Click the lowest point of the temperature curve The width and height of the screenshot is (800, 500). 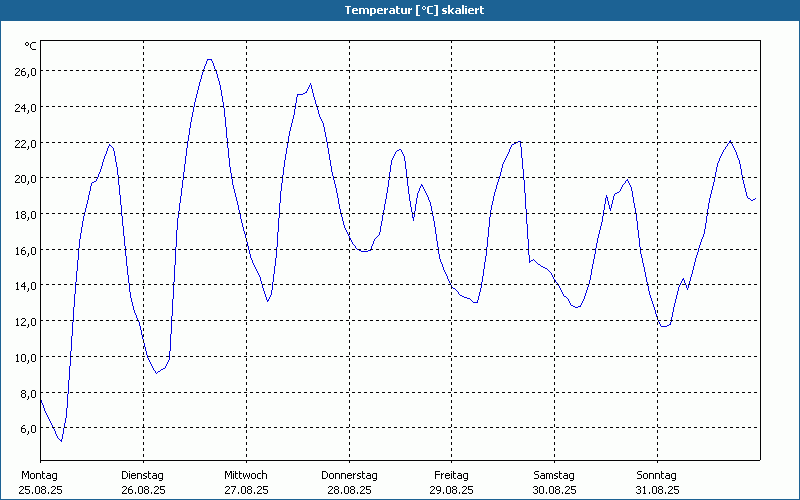click(61, 441)
